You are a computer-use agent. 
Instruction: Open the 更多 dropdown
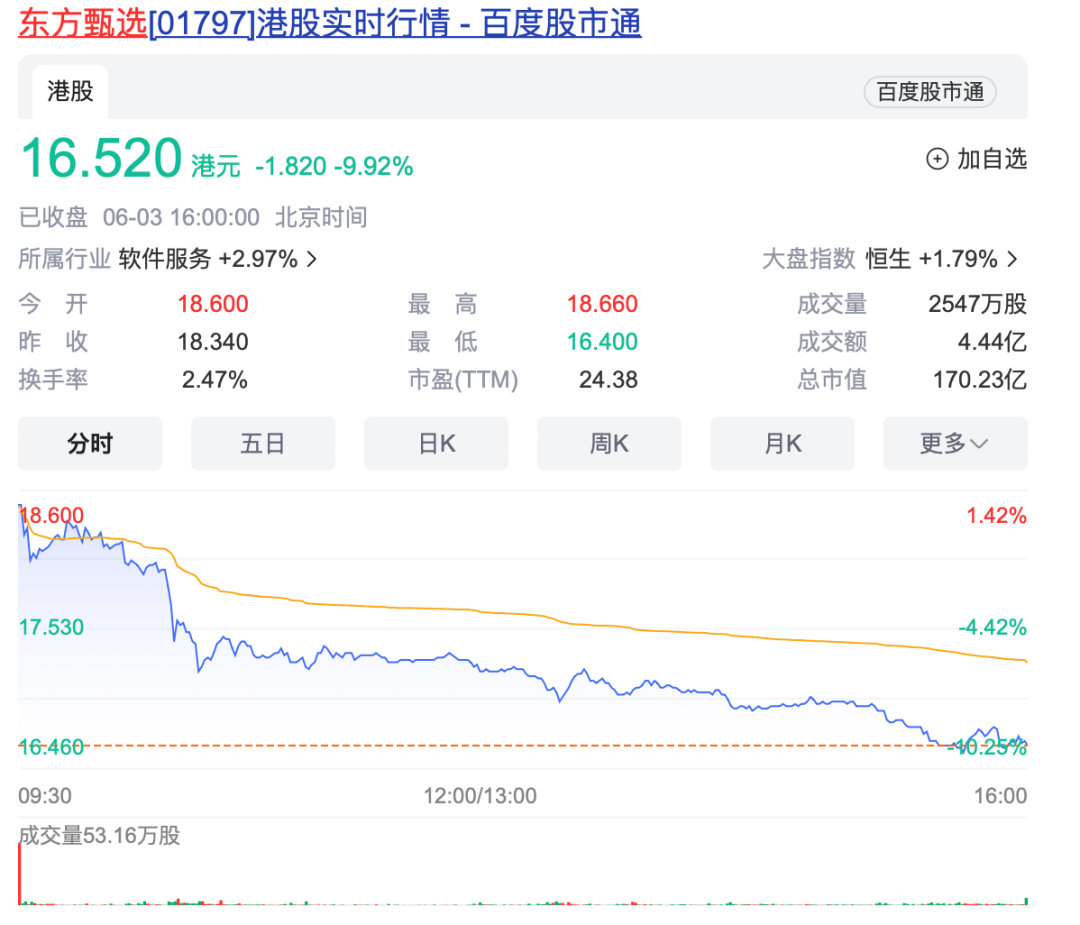(x=955, y=444)
